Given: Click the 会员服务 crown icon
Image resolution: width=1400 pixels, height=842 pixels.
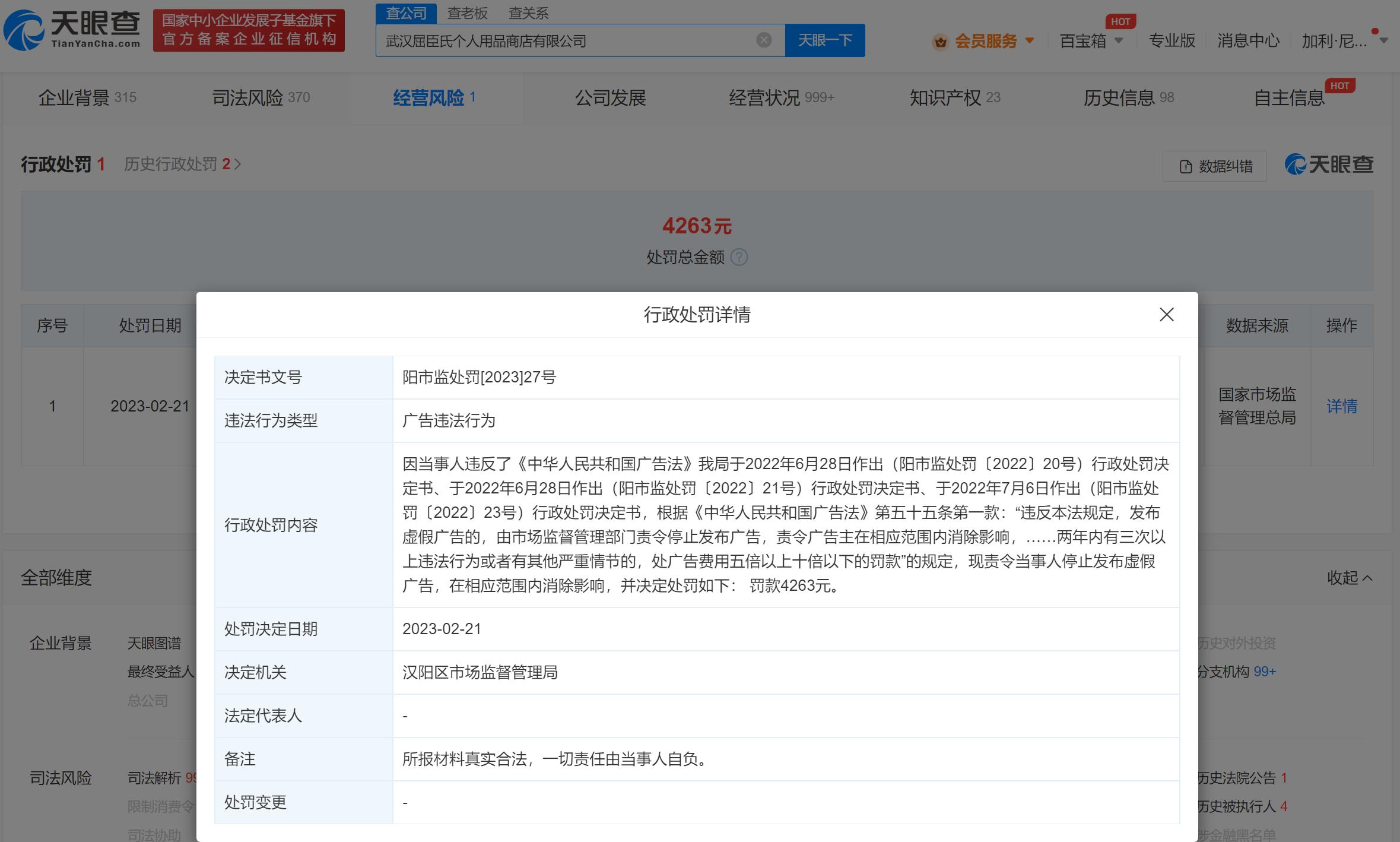Looking at the screenshot, I should pyautogui.click(x=940, y=42).
